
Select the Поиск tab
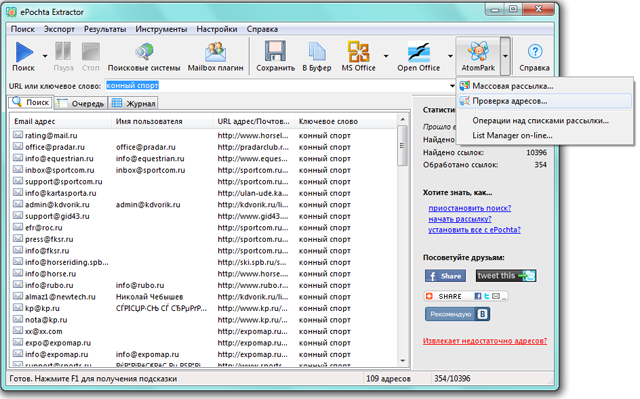coord(31,102)
